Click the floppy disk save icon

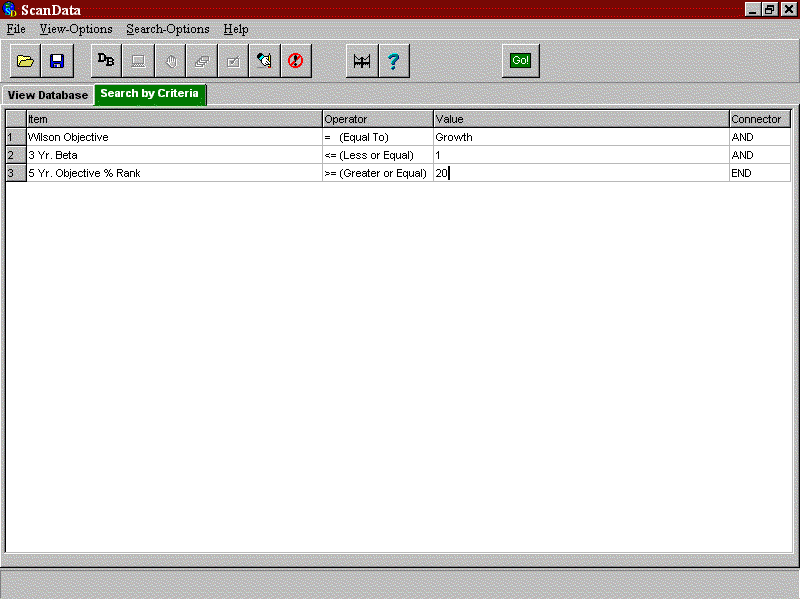[57, 61]
